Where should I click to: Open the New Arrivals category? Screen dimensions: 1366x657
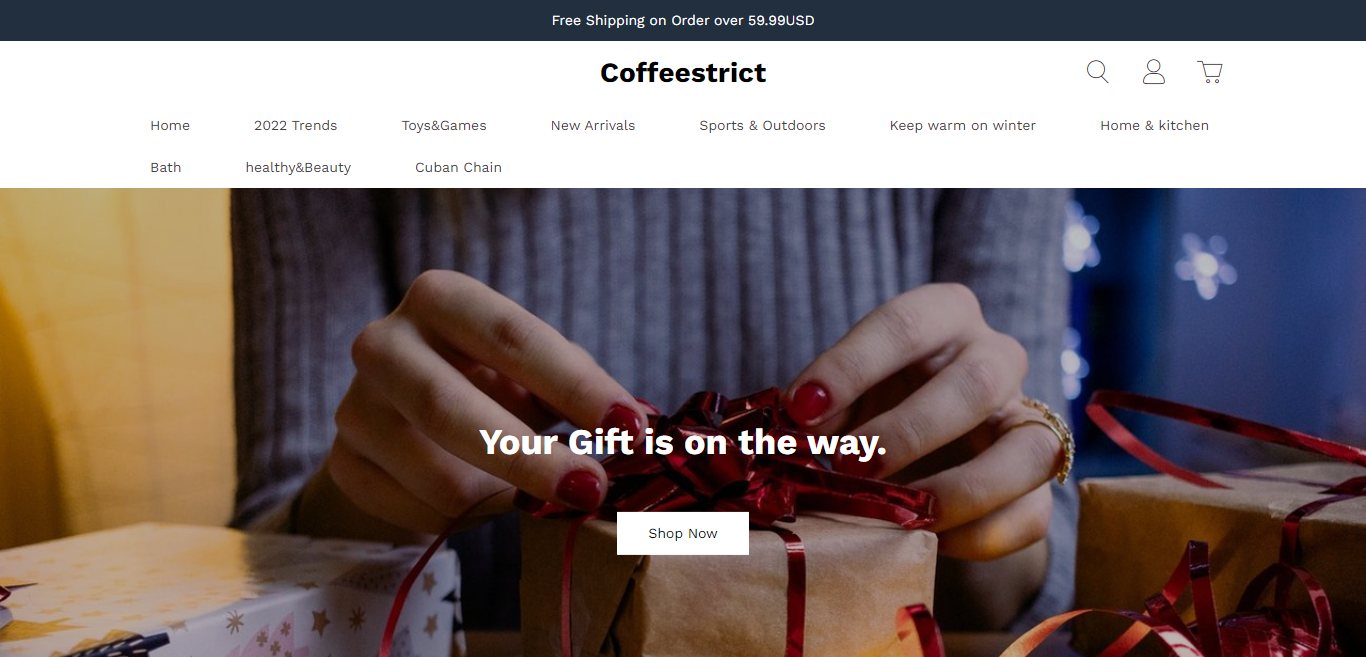[x=593, y=125]
